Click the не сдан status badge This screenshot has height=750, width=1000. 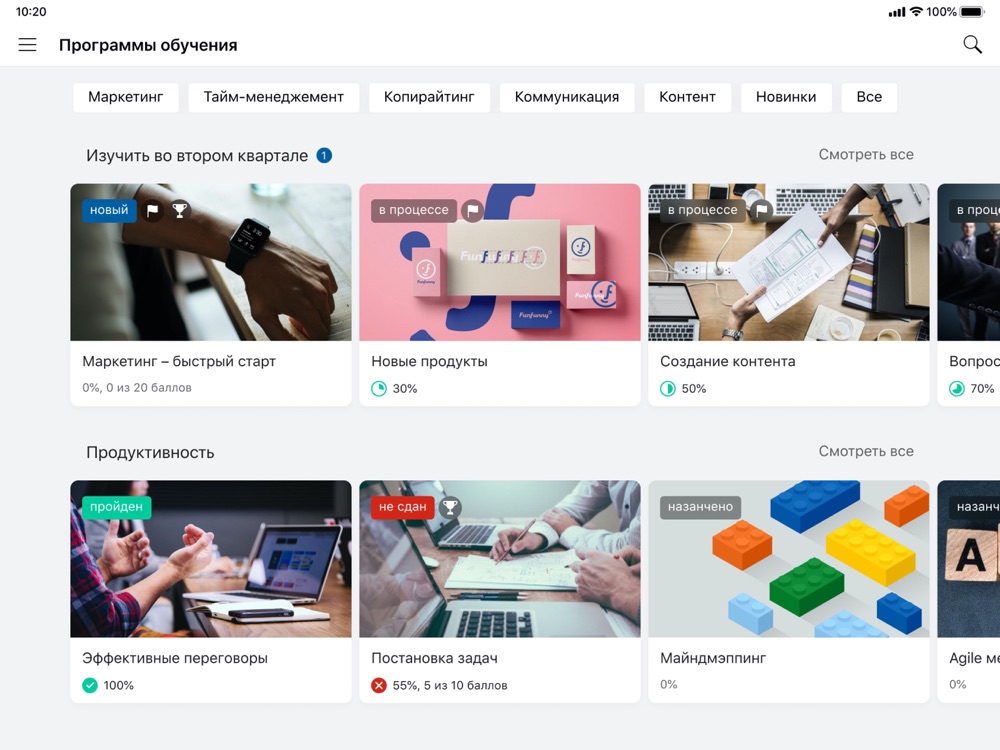pyautogui.click(x=402, y=507)
